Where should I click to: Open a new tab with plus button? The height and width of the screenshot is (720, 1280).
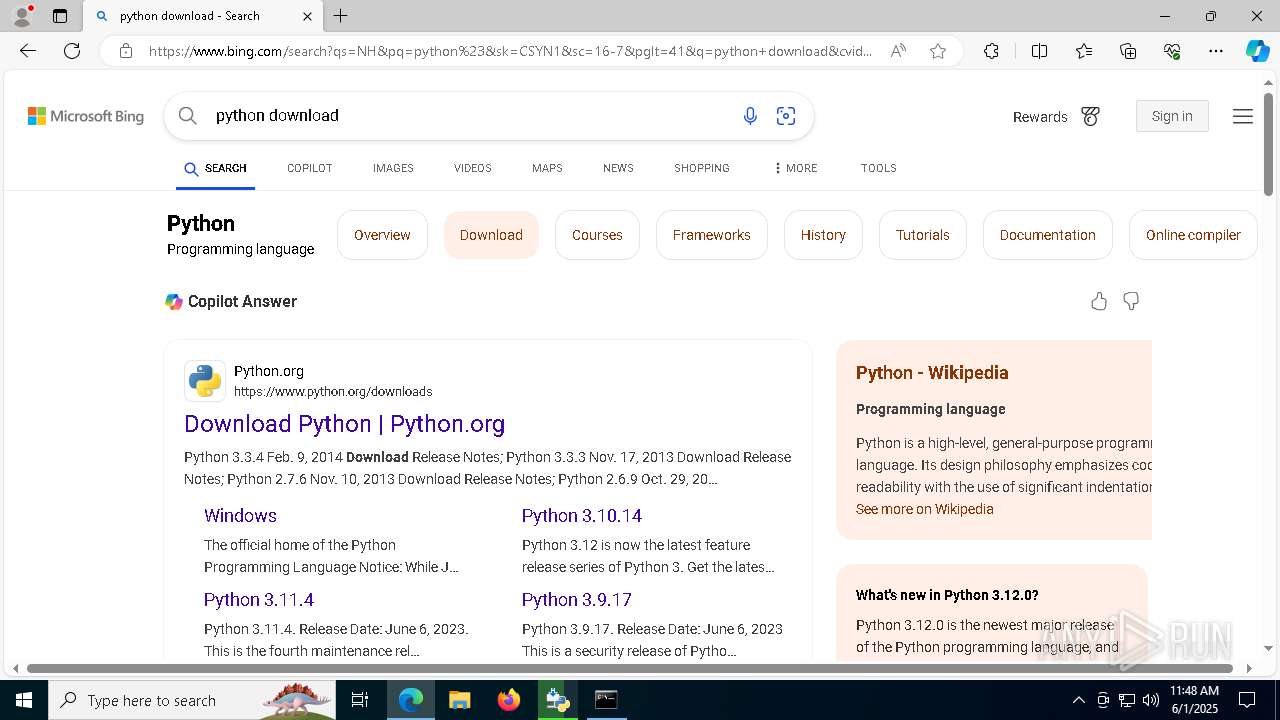(341, 16)
